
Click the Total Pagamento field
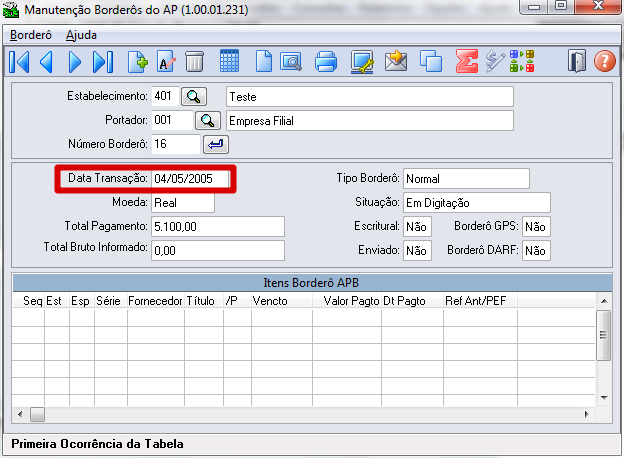218,227
